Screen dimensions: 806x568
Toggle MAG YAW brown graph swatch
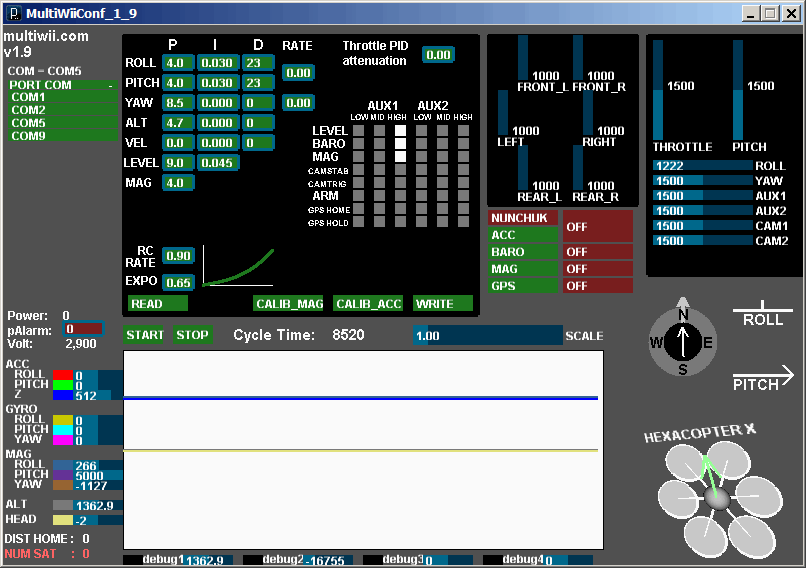pyautogui.click(x=63, y=485)
